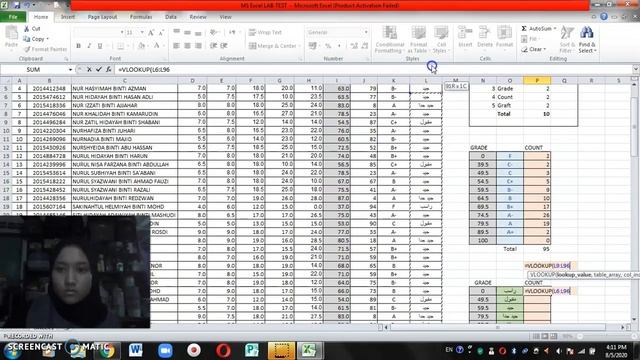The height and width of the screenshot is (360, 640).
Task: Open the font name dropdown arrow
Action: tap(122, 32)
